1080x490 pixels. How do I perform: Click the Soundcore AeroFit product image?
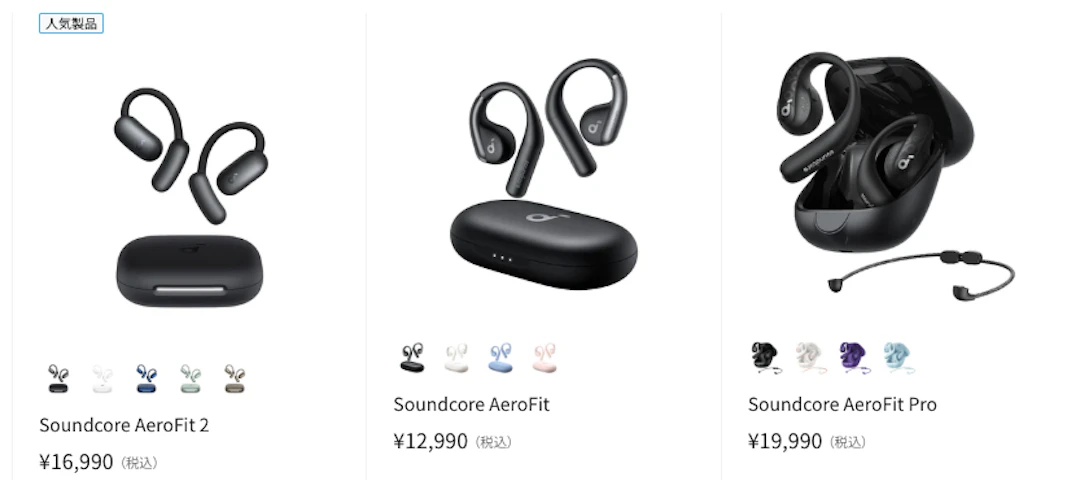click(544, 174)
